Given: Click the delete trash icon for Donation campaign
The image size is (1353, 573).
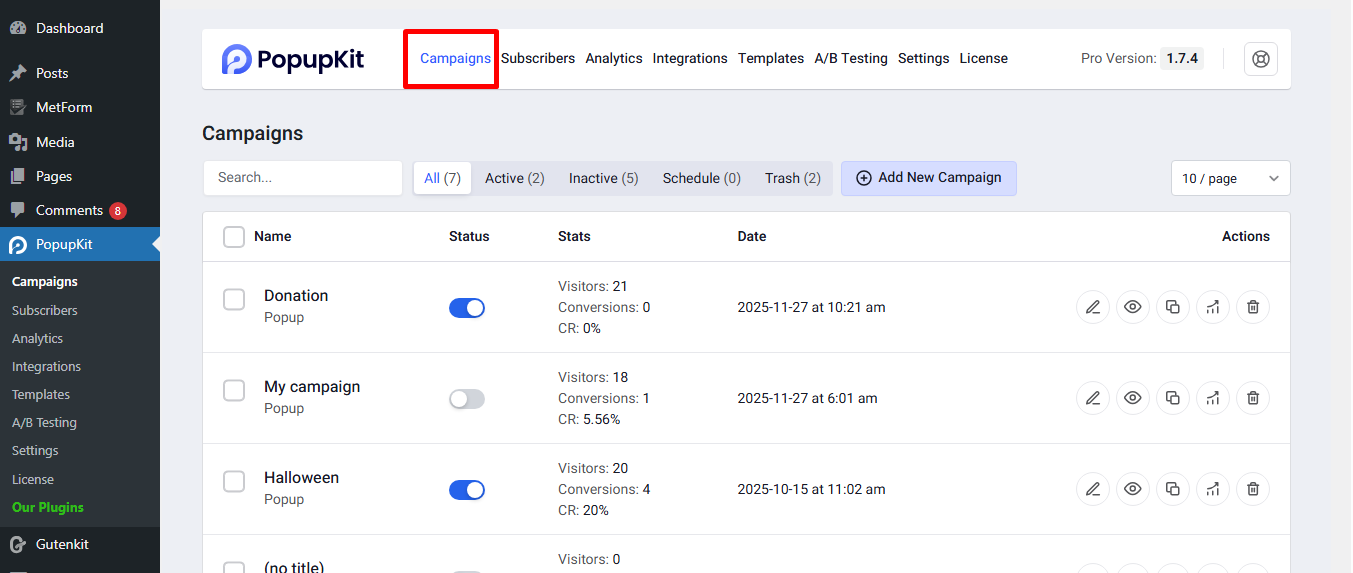Looking at the screenshot, I should 1252,307.
